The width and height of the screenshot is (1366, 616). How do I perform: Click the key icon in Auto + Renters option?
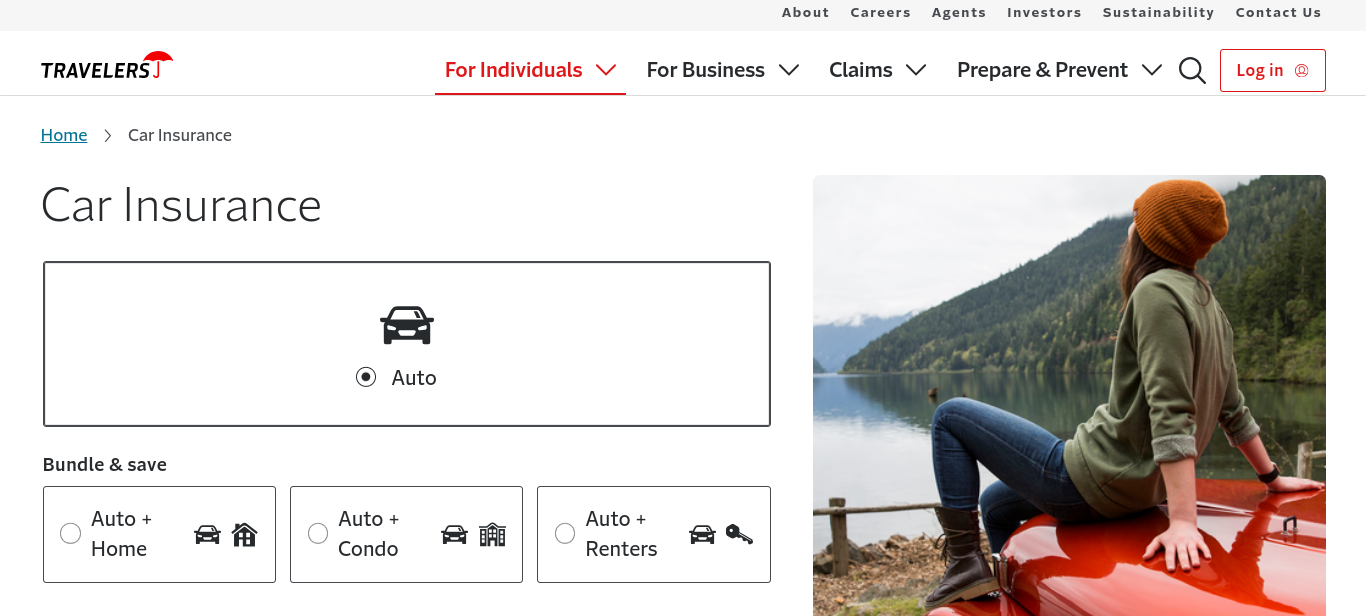(739, 534)
